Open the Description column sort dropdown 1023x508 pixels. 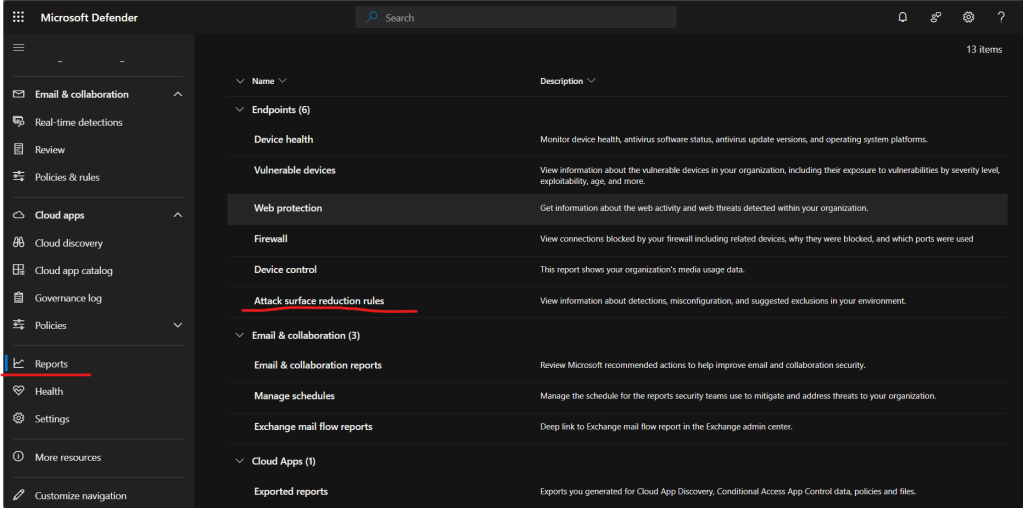tap(591, 81)
